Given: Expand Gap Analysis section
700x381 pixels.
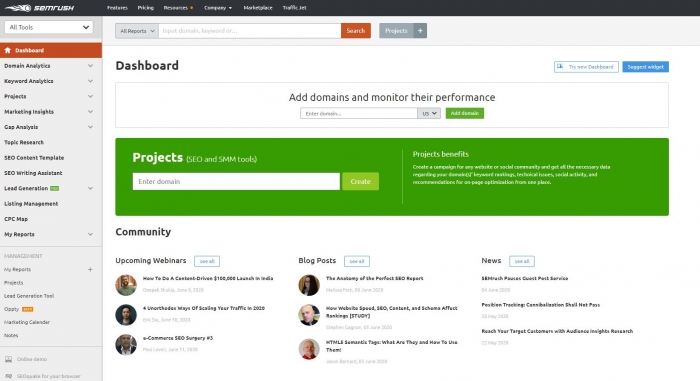Looking at the screenshot, I should (90, 127).
